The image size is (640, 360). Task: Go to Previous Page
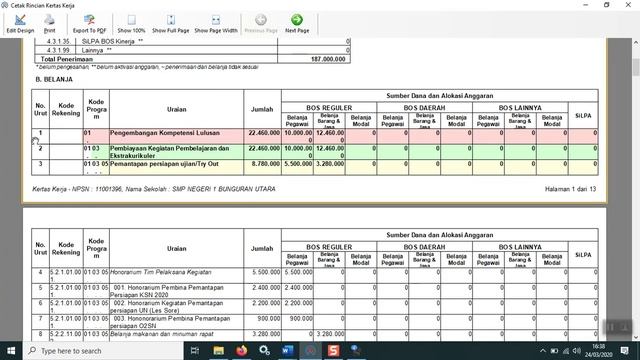pyautogui.click(x=261, y=24)
